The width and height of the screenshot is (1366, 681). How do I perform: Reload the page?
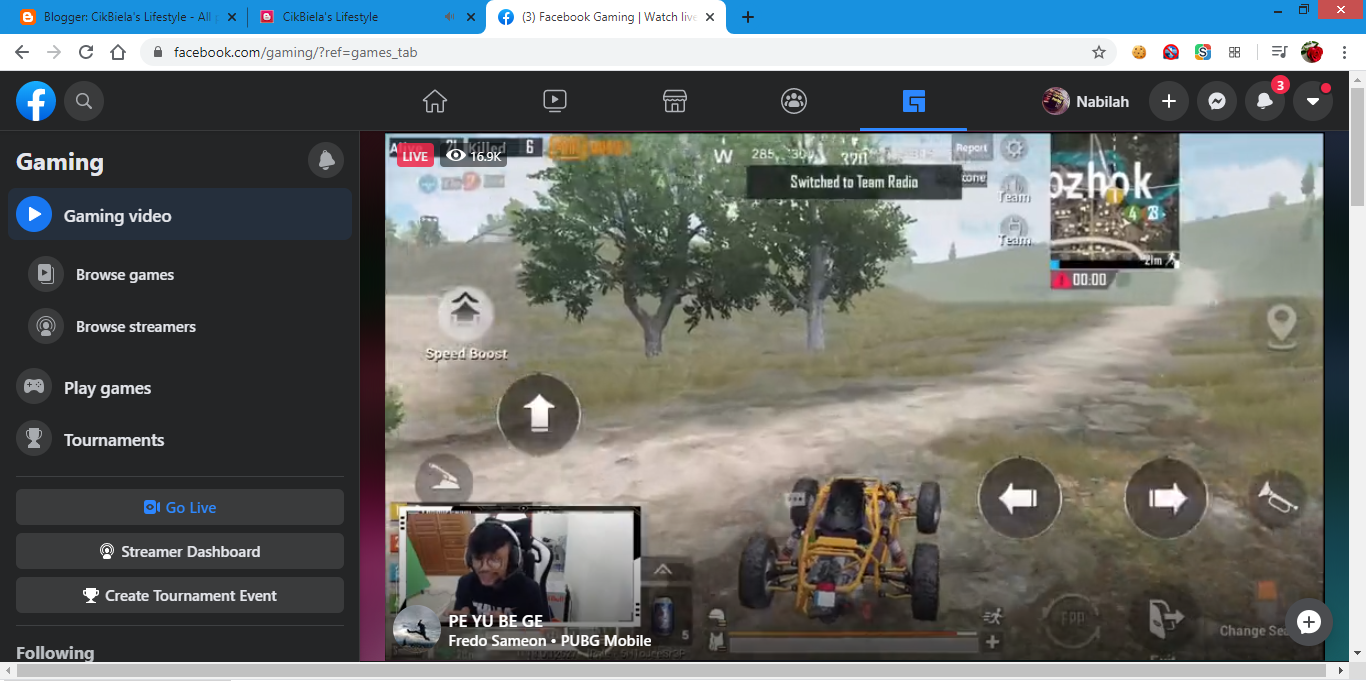coord(86,52)
